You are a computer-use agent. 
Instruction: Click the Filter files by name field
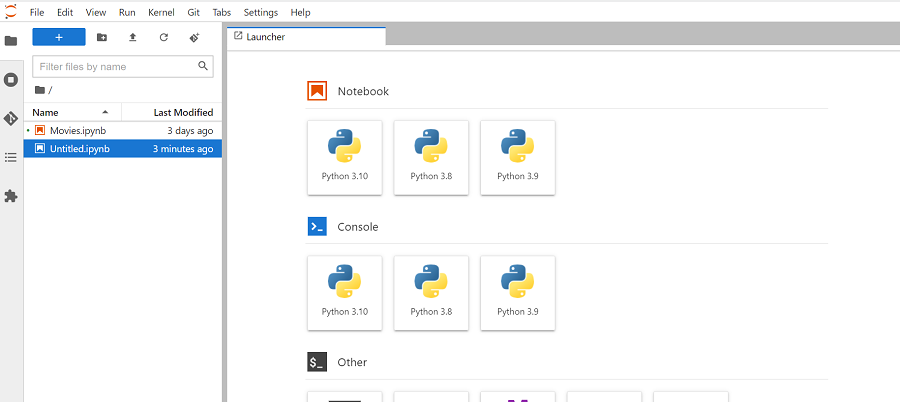point(123,67)
